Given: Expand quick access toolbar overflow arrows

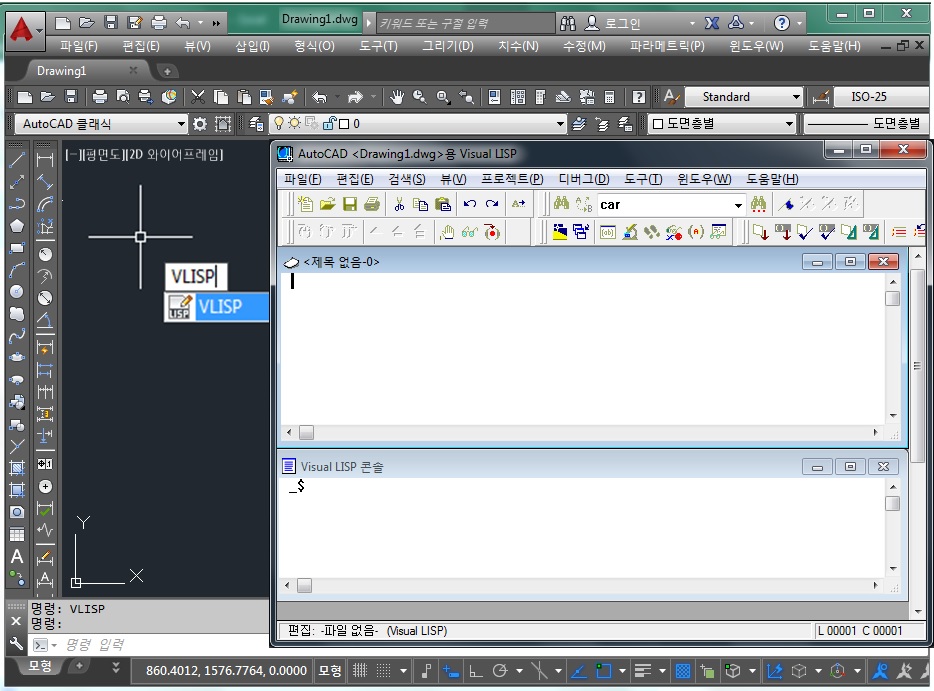Looking at the screenshot, I should tap(216, 23).
